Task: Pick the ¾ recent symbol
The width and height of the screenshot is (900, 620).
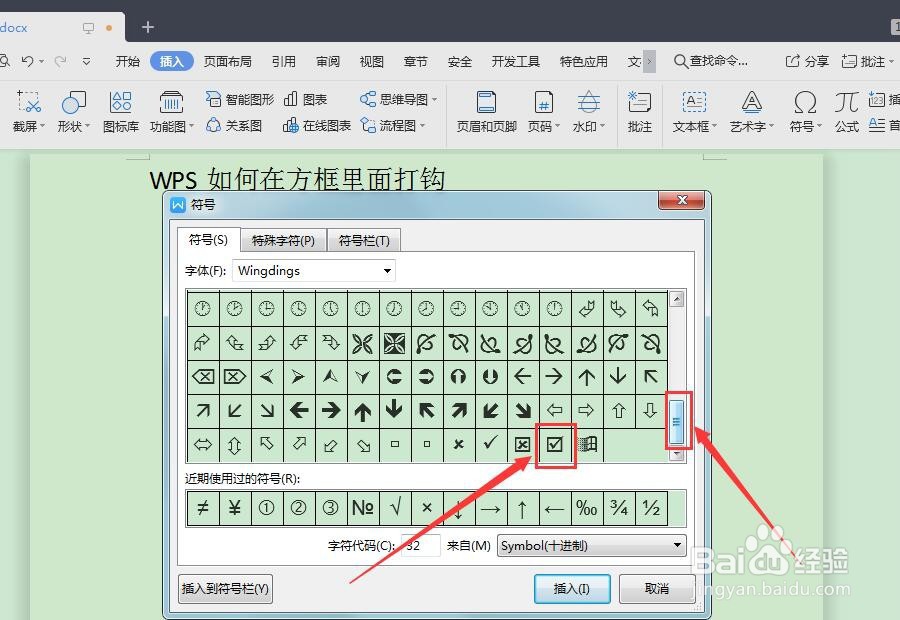Action: pos(619,508)
